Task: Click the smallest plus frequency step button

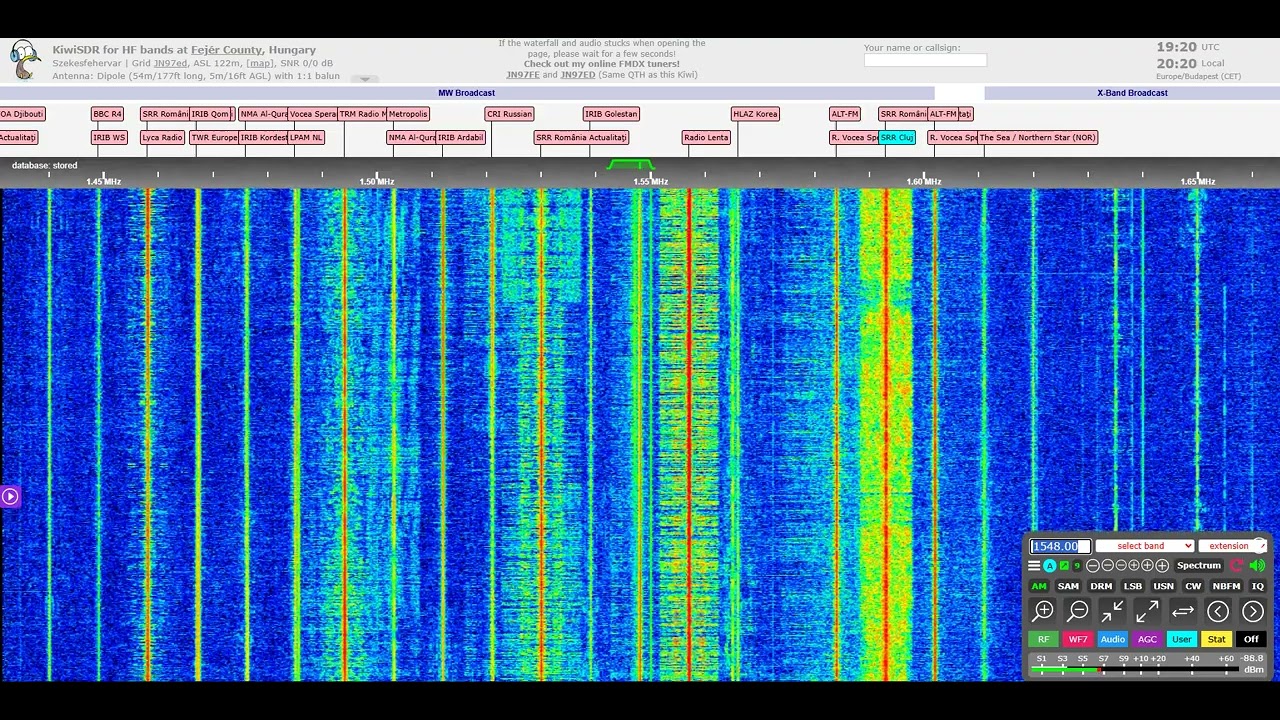Action: click(x=1134, y=566)
